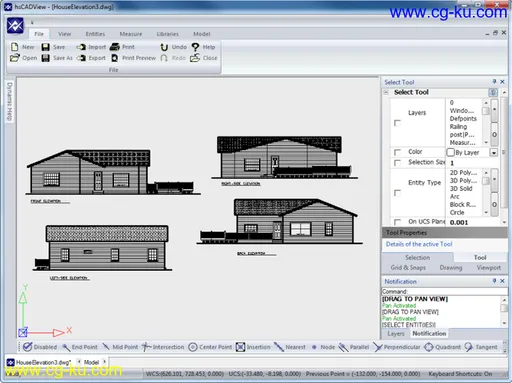The image size is (512, 383).
Task: Switch to the bottom Notification tab
Action: (x=429, y=333)
